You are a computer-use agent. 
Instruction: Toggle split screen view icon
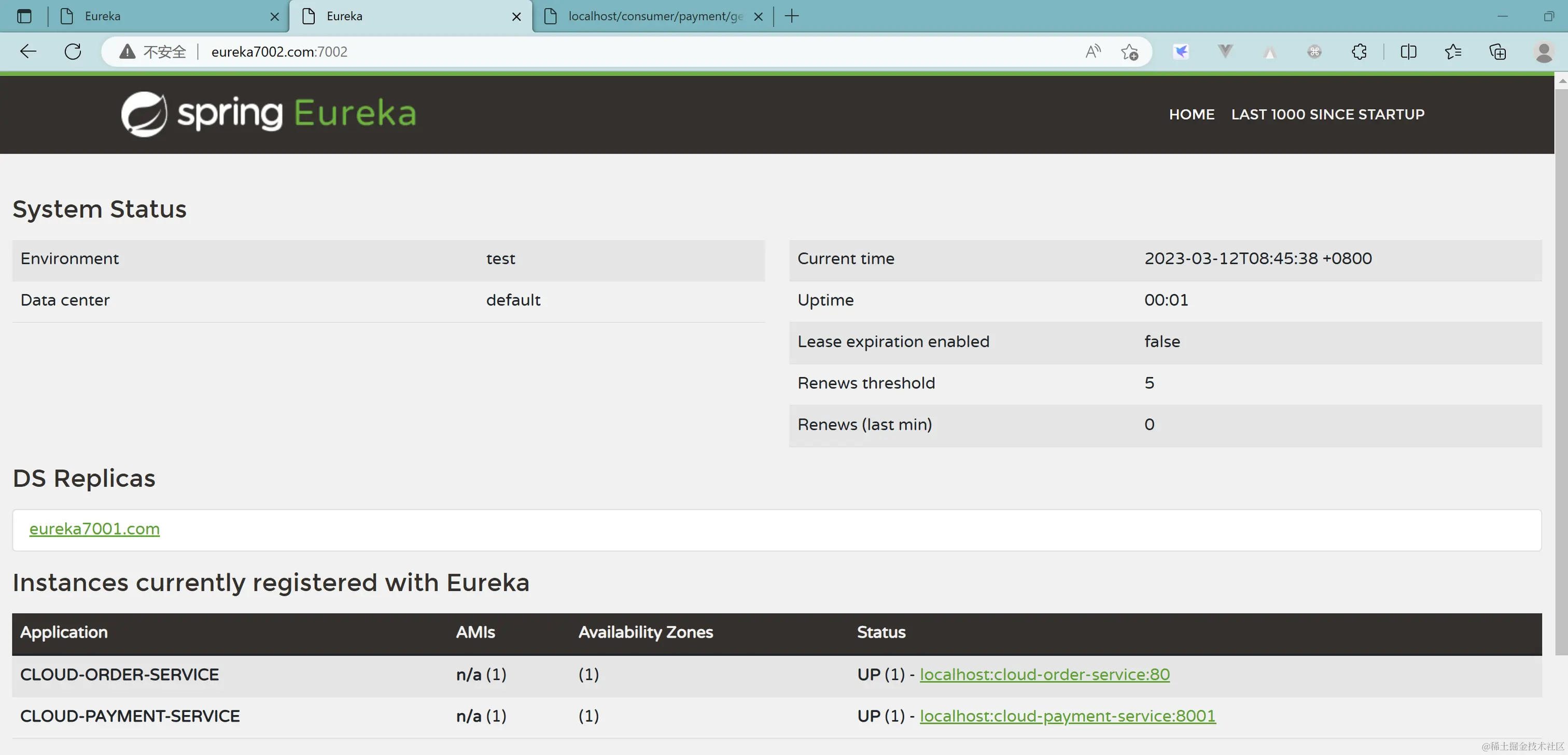click(x=1408, y=52)
